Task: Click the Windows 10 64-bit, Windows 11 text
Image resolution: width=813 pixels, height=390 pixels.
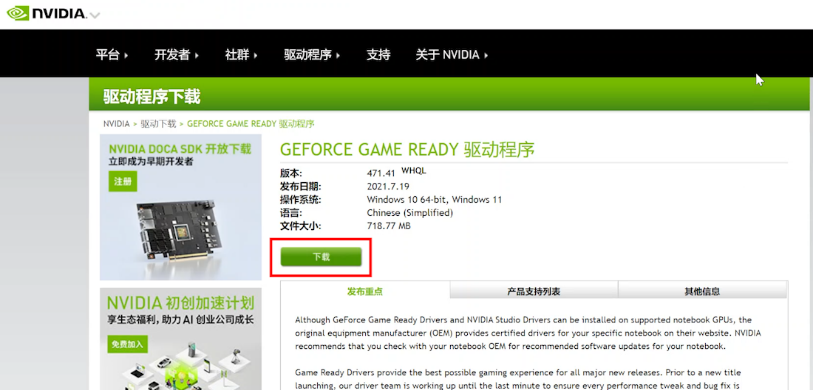Action: pyautogui.click(x=434, y=199)
